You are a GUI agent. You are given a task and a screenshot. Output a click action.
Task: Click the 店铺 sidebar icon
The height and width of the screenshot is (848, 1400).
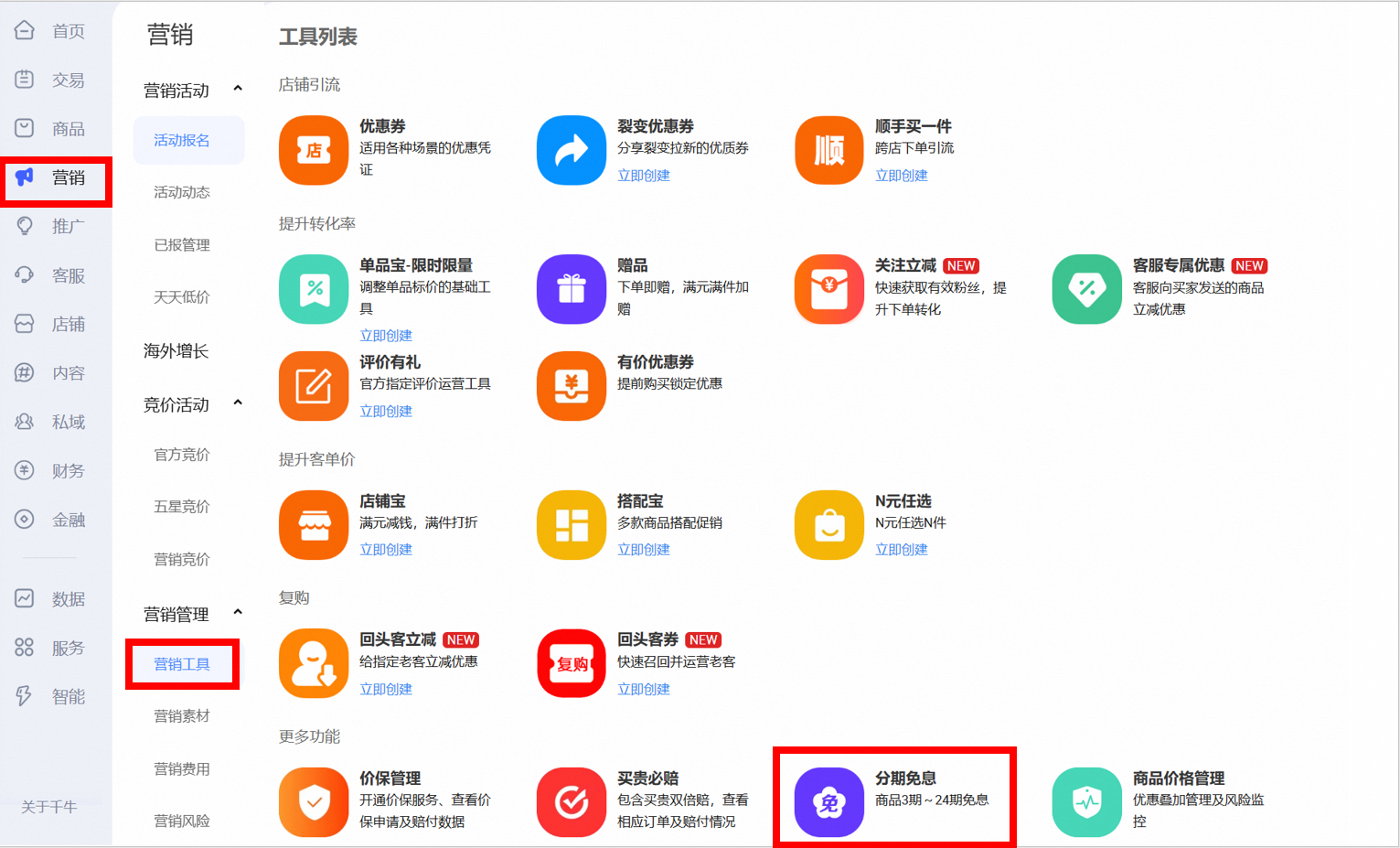25,324
